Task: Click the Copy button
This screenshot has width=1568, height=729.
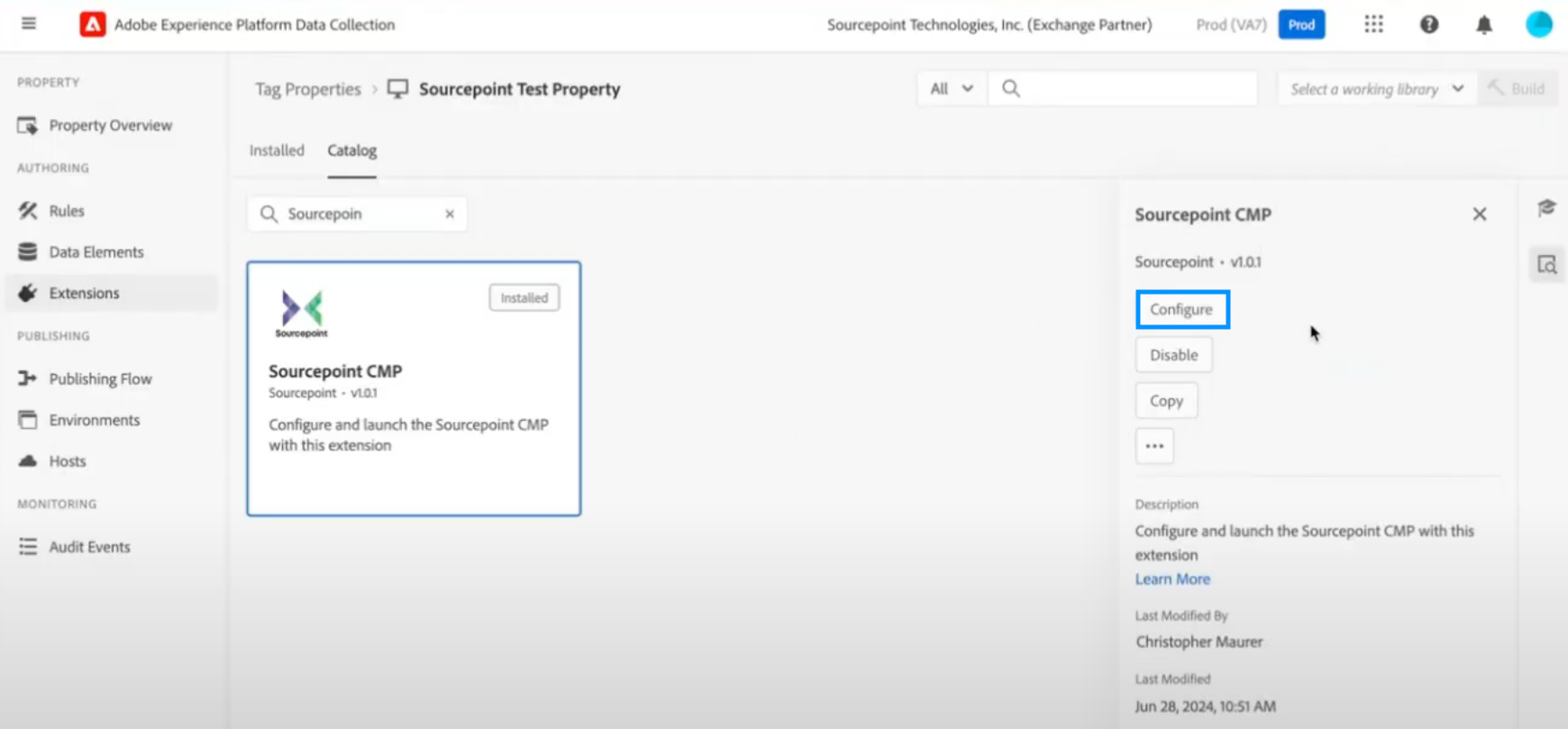Action: 1166,401
